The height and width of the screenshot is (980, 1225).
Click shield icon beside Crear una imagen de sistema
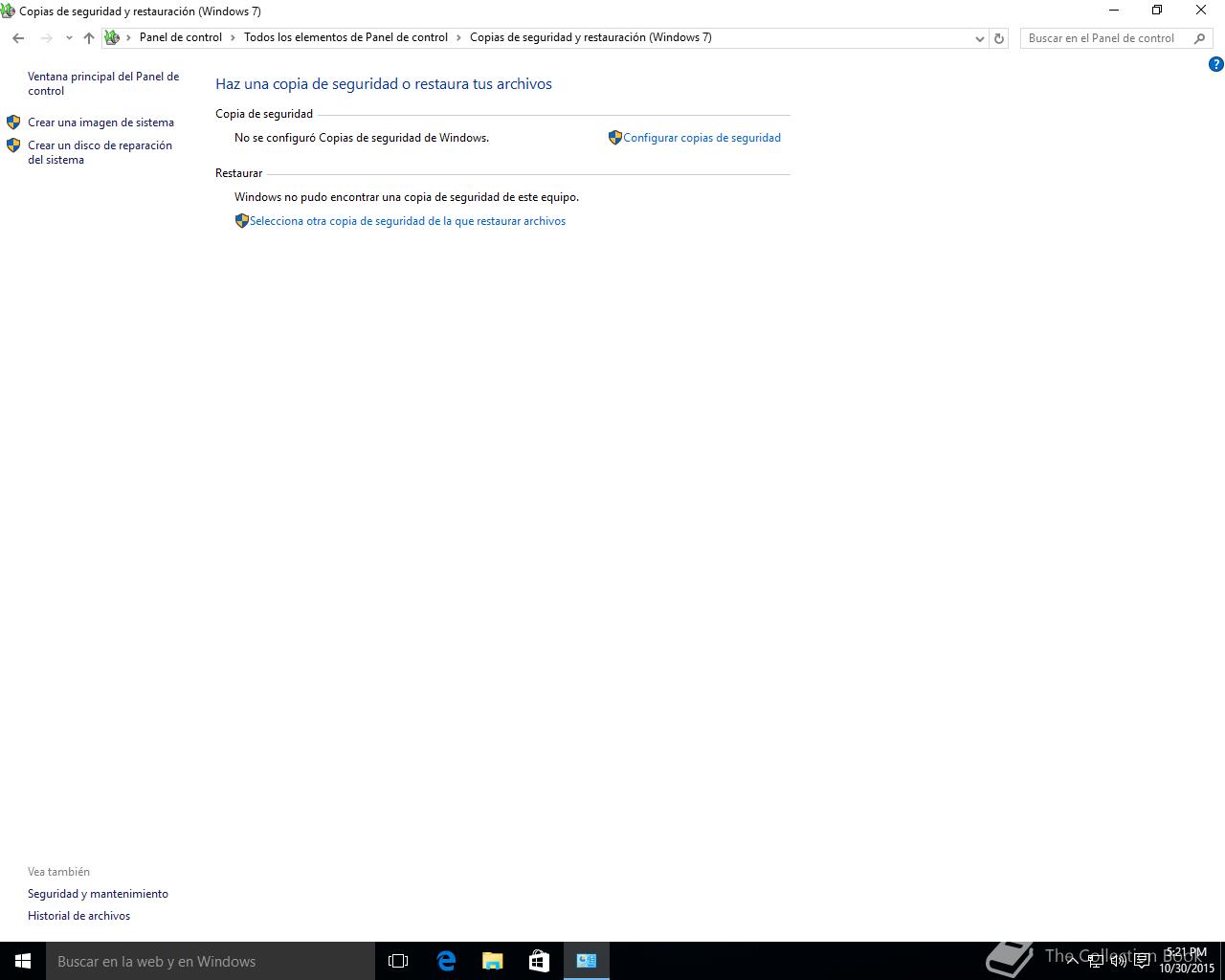pyautogui.click(x=13, y=122)
